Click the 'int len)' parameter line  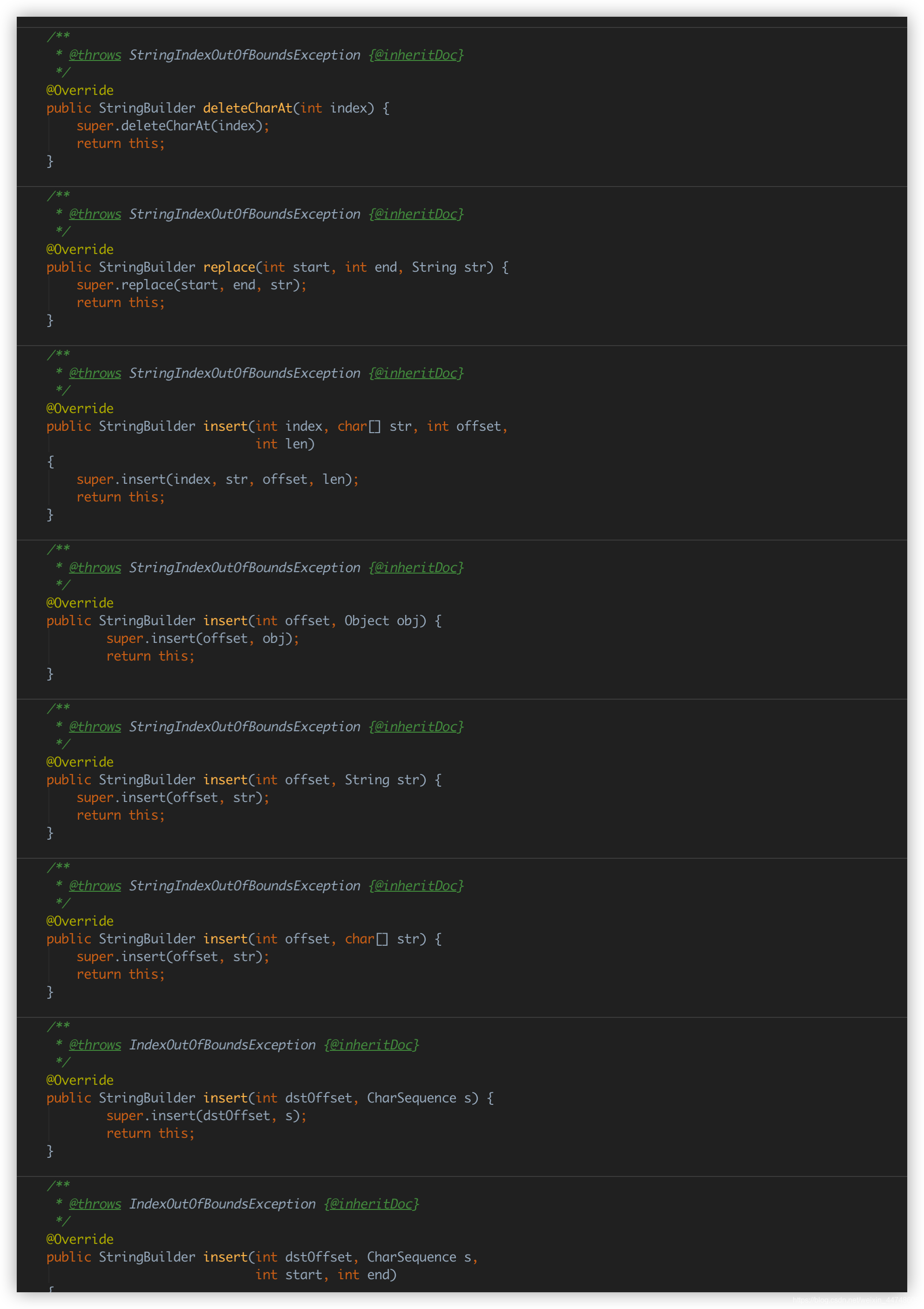tap(285, 444)
